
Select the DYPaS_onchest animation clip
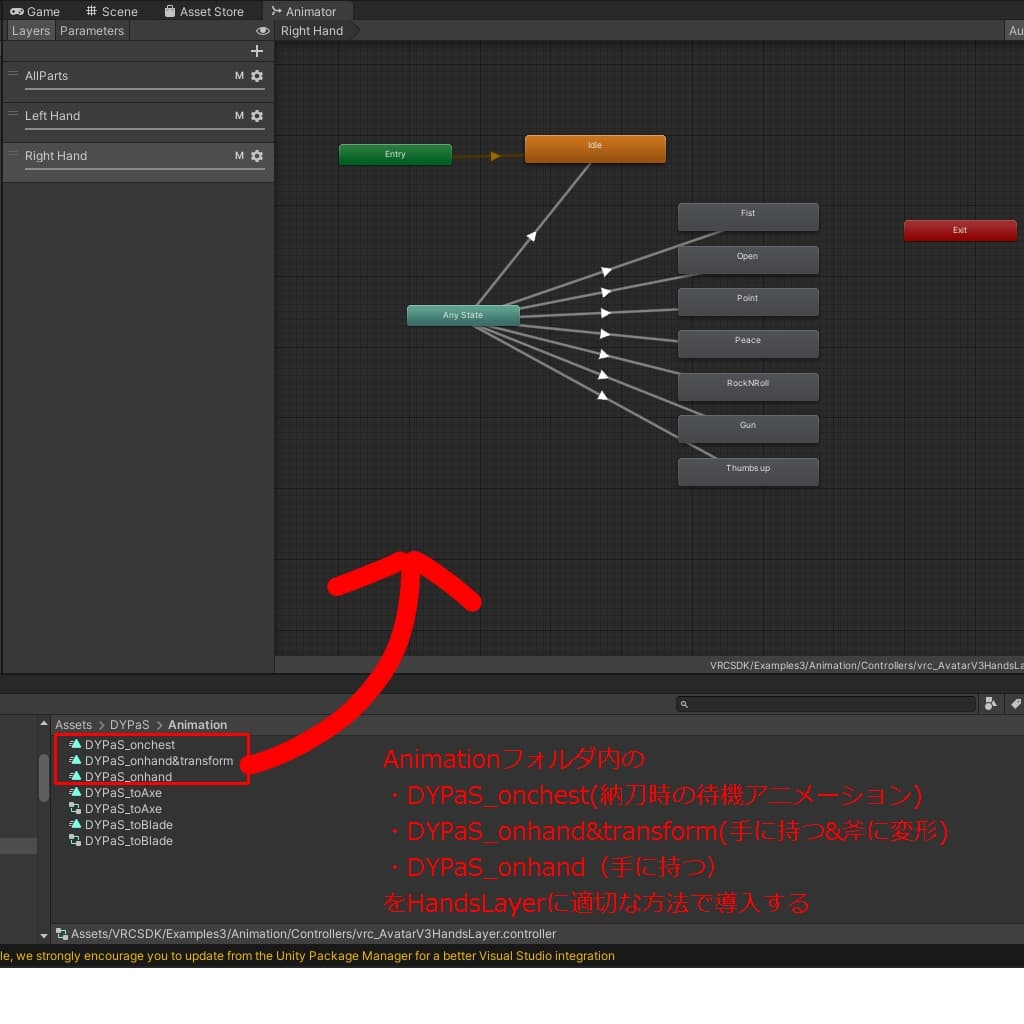click(129, 745)
